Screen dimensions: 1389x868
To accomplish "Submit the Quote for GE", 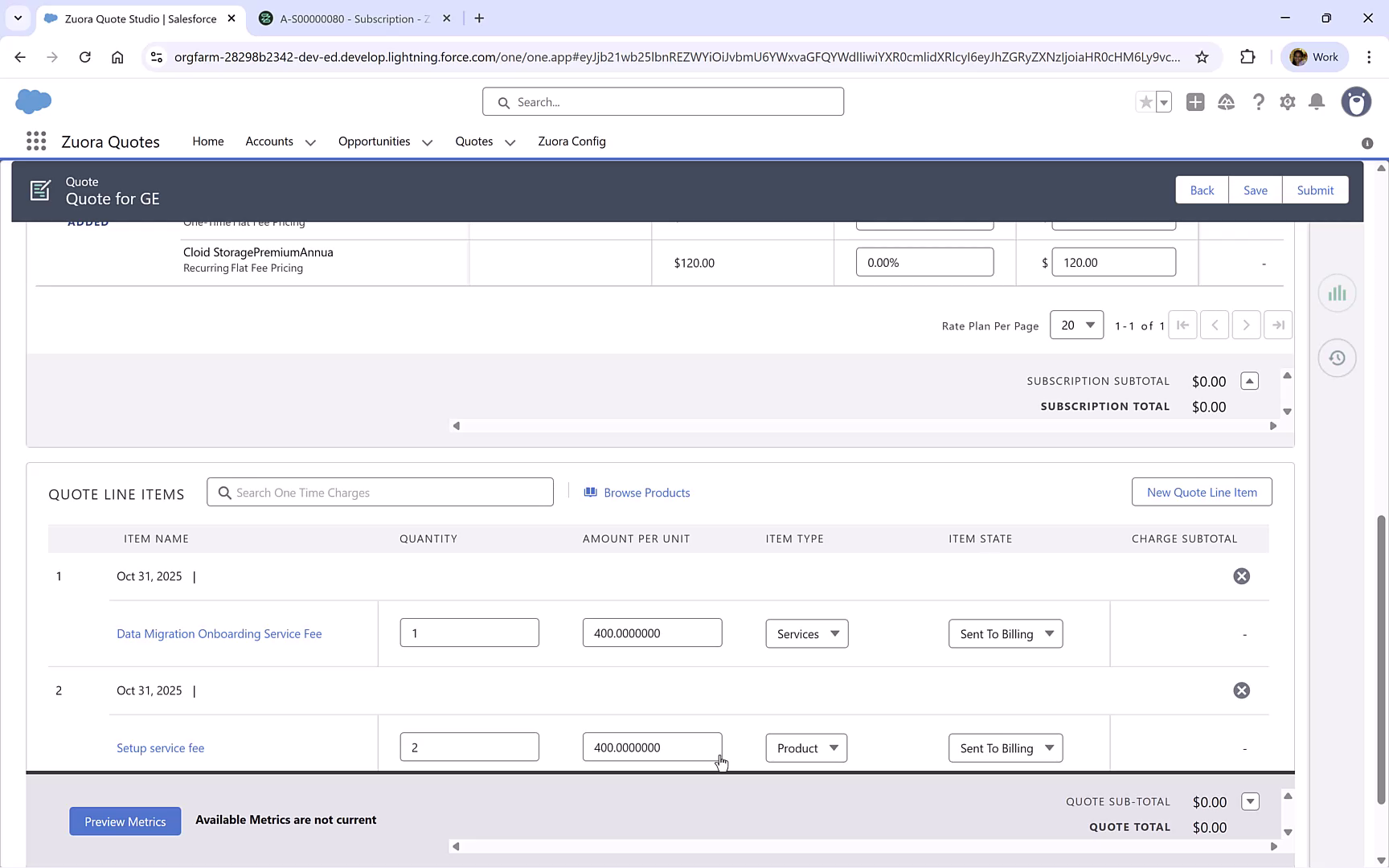I will (x=1315, y=190).
